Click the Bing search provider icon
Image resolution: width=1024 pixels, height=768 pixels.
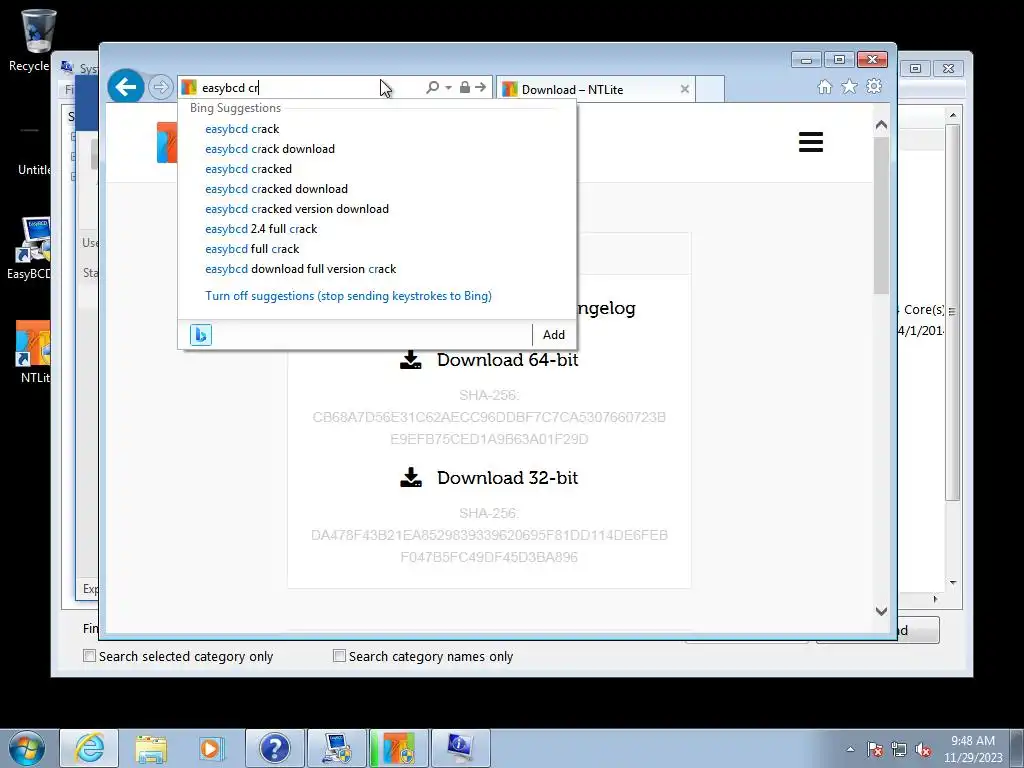pyautogui.click(x=200, y=334)
